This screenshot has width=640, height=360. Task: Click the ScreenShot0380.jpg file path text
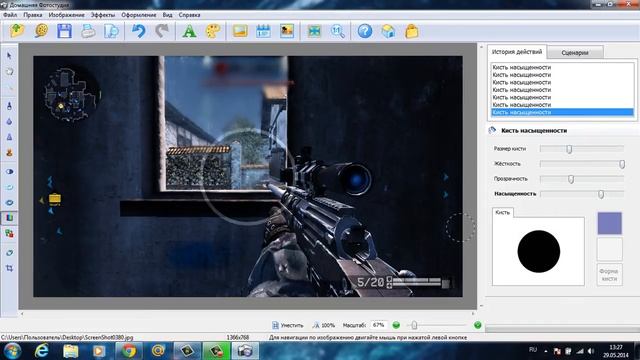[x=67, y=338]
